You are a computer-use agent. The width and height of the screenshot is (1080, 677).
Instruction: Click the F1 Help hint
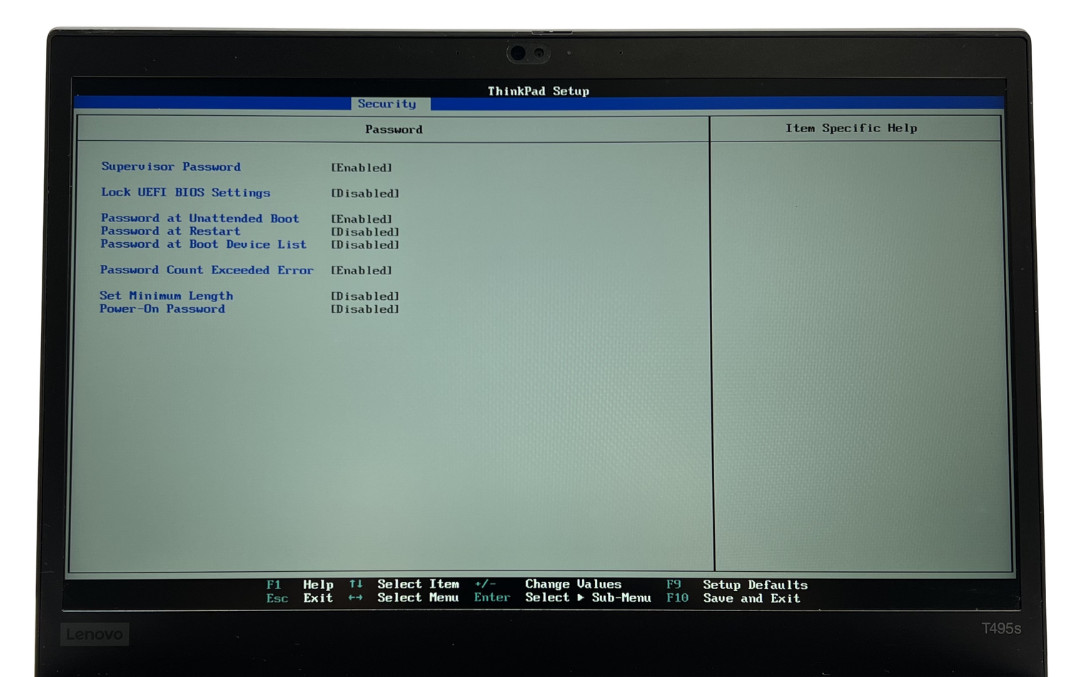tap(300, 585)
